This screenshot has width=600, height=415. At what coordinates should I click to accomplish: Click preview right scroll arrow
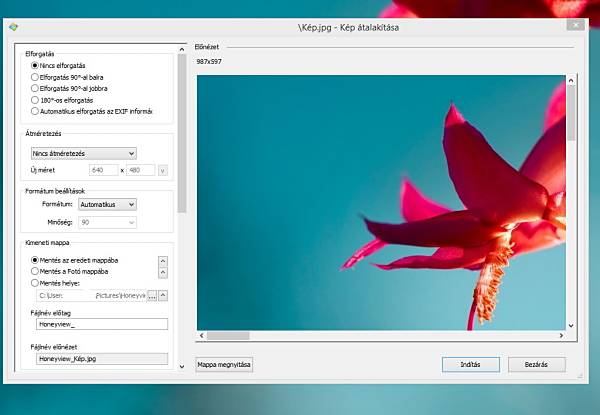561,335
